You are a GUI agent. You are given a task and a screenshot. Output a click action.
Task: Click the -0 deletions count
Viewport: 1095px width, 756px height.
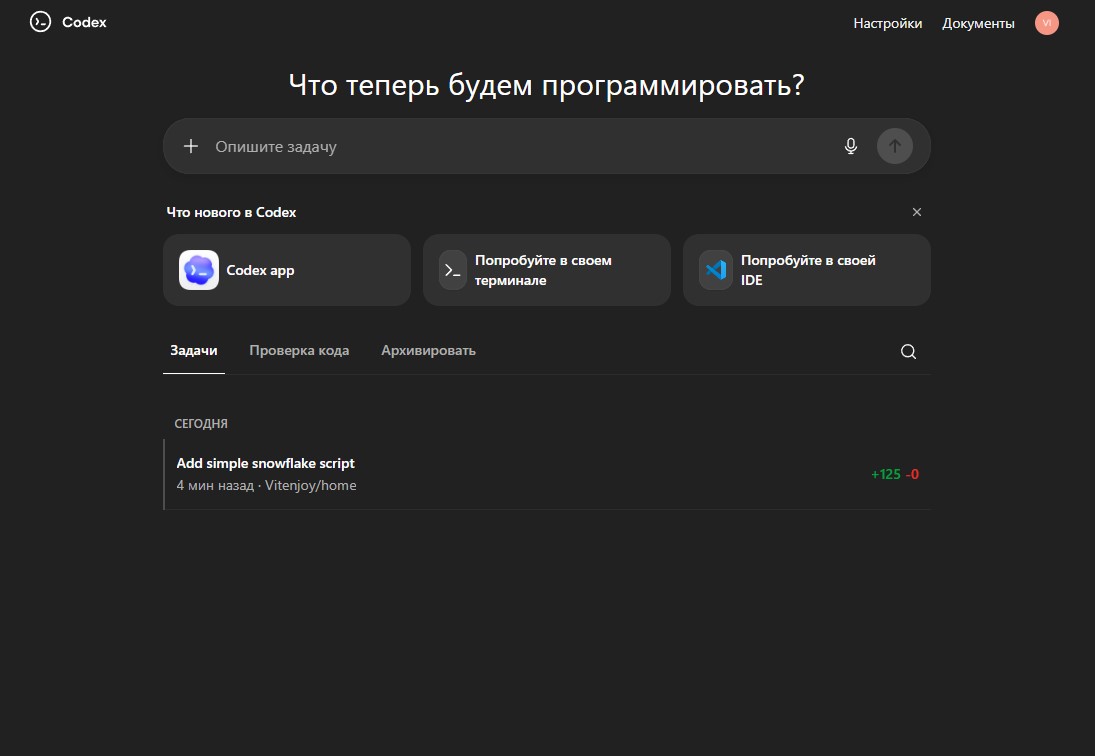click(912, 475)
